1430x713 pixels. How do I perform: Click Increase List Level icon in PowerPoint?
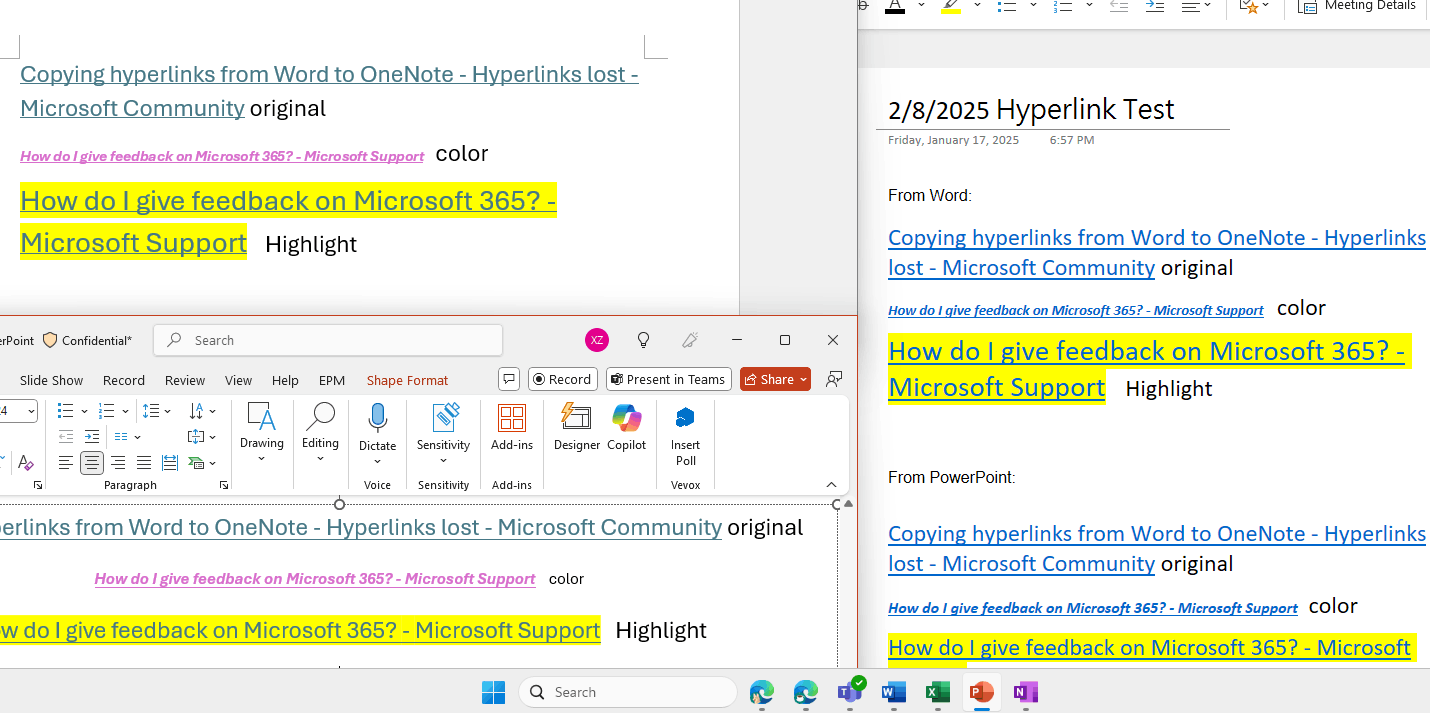click(x=92, y=437)
